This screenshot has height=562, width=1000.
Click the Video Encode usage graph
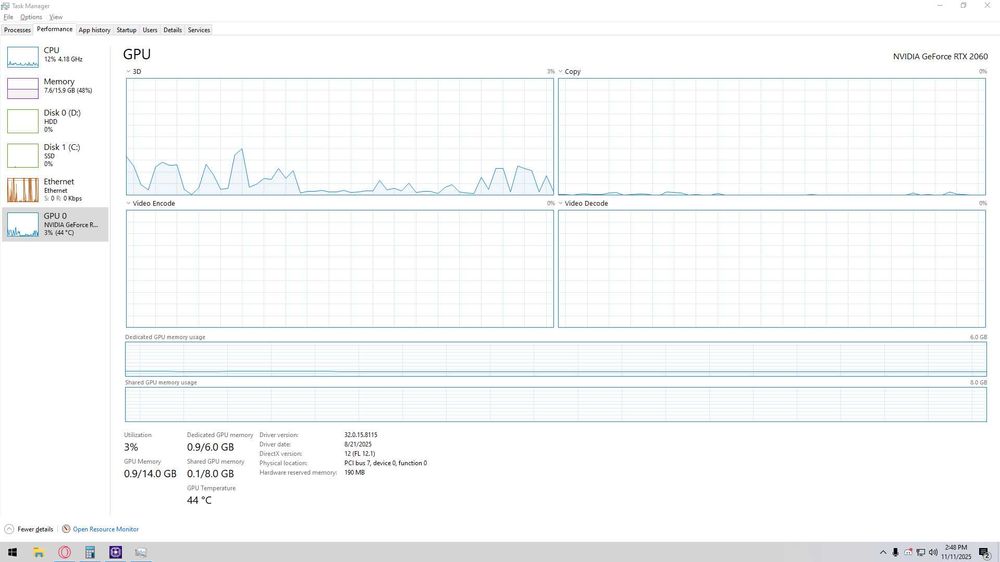tap(340, 269)
